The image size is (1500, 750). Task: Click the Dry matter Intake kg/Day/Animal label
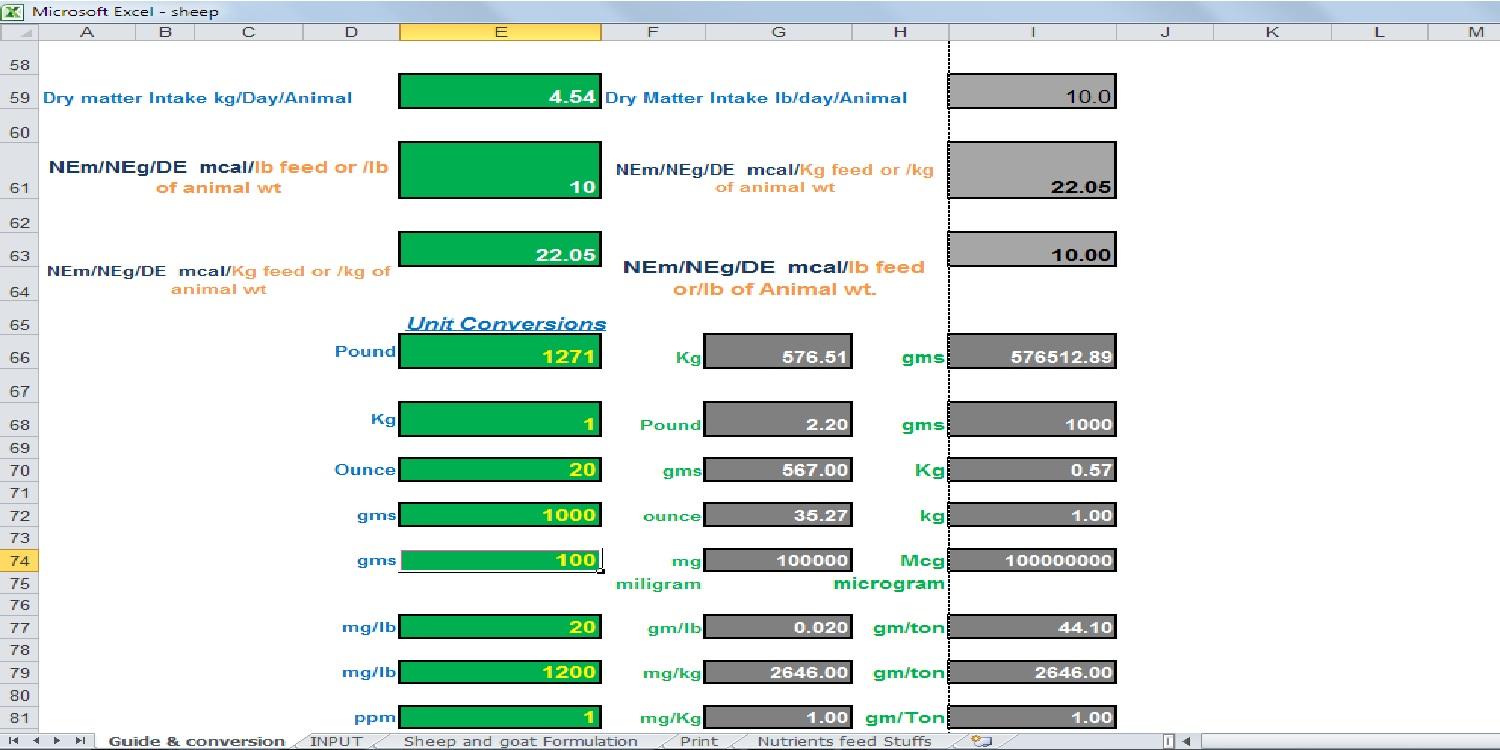pyautogui.click(x=198, y=98)
